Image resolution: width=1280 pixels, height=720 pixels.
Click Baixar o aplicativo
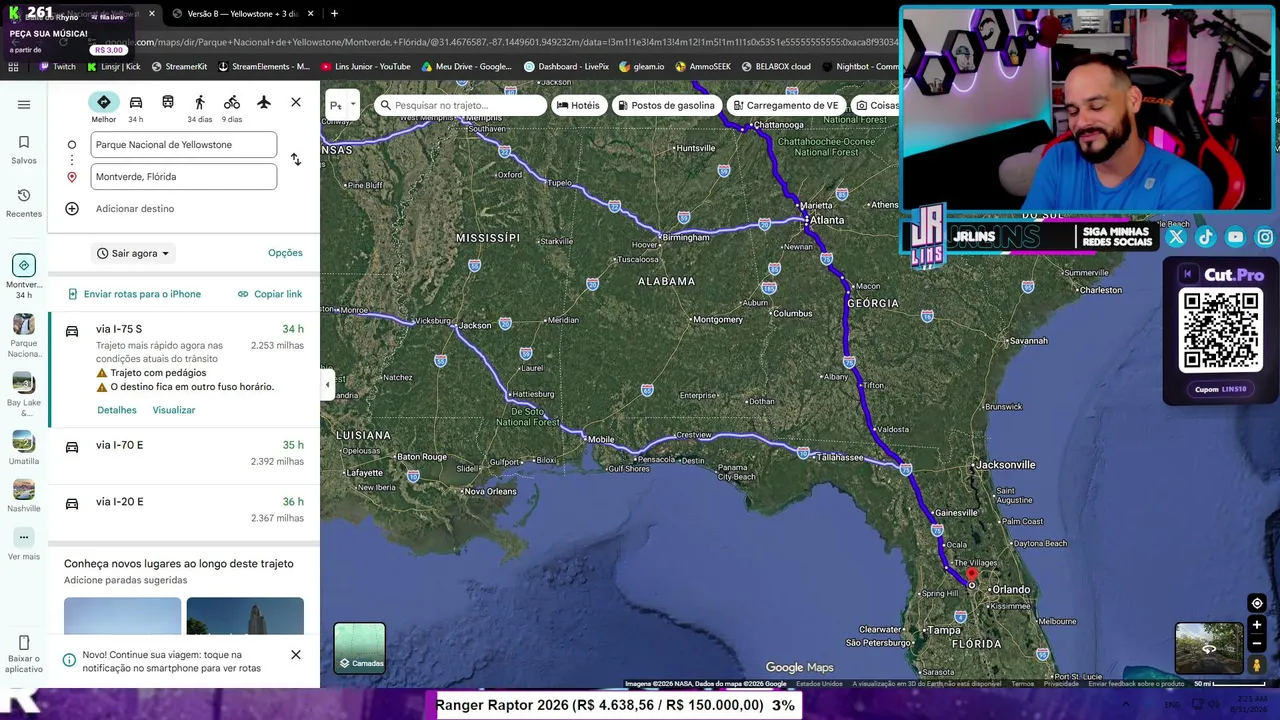24,654
